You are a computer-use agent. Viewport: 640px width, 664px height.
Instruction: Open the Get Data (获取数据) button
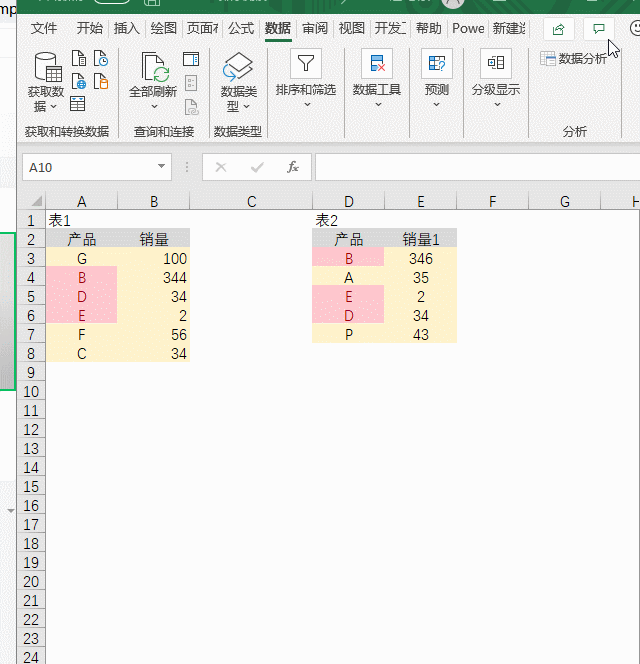coord(46,82)
